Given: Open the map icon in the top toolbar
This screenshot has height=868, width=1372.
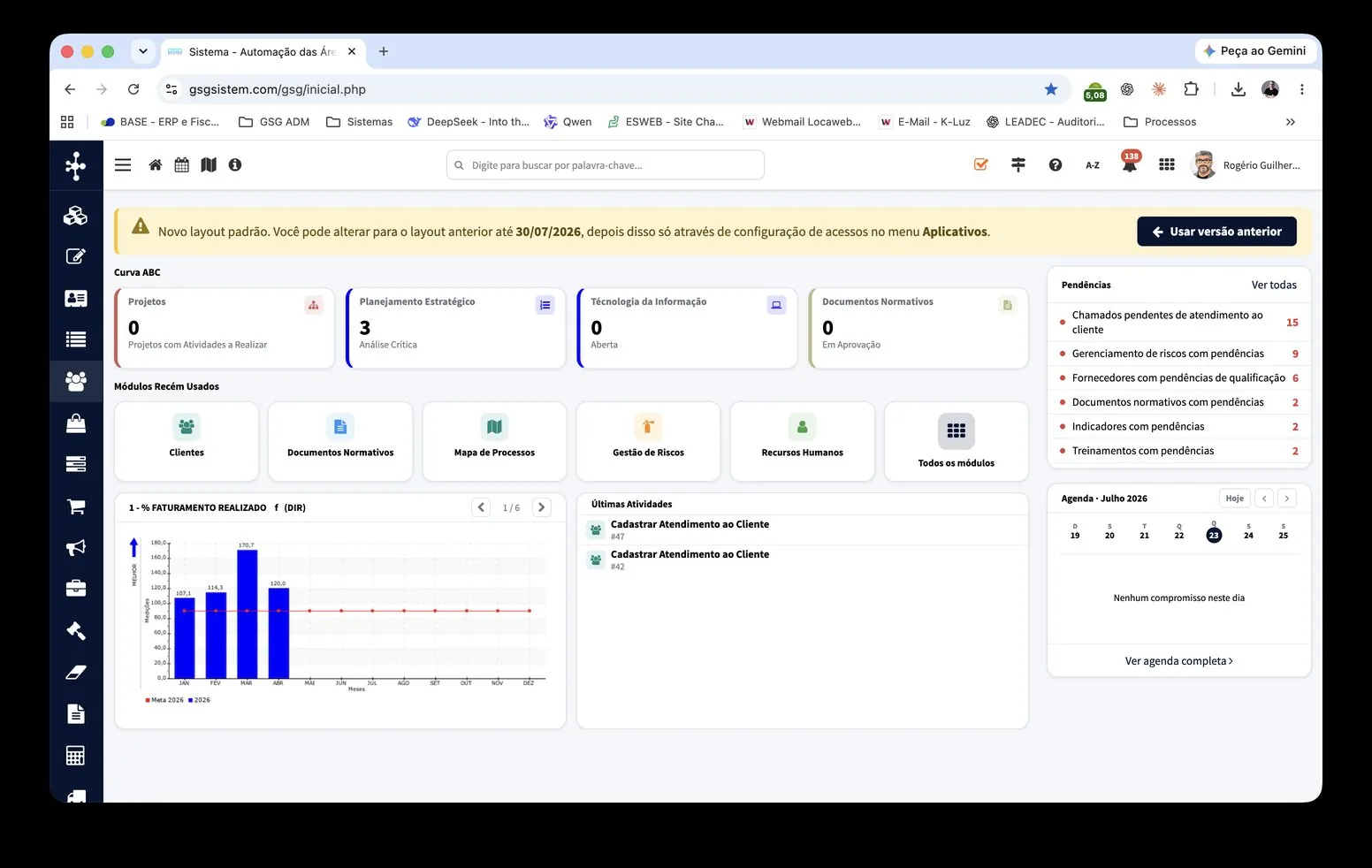Looking at the screenshot, I should 209,165.
